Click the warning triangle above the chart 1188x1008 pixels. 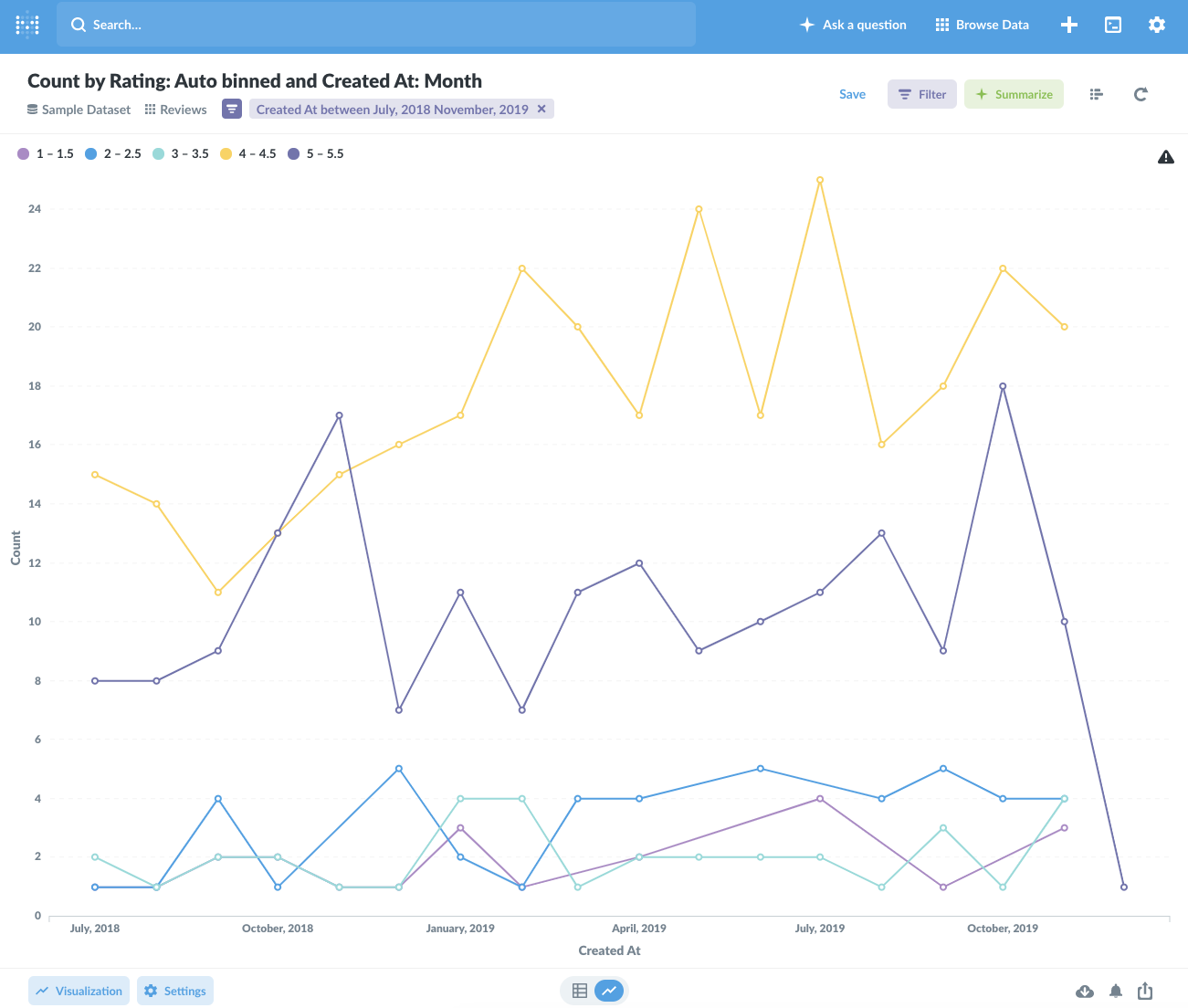(x=1165, y=156)
